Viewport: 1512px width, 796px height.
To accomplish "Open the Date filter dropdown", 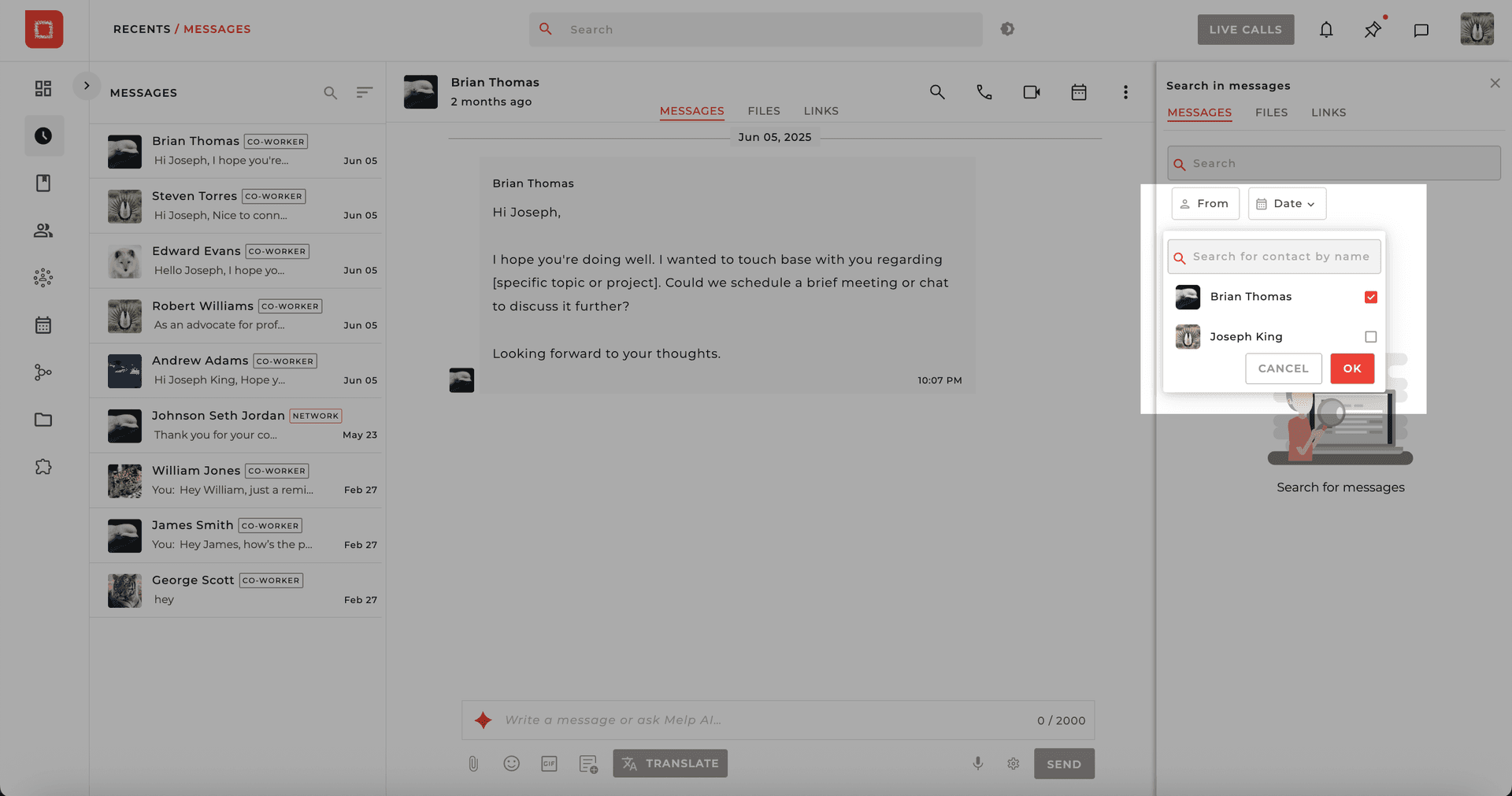I will 1286,203.
